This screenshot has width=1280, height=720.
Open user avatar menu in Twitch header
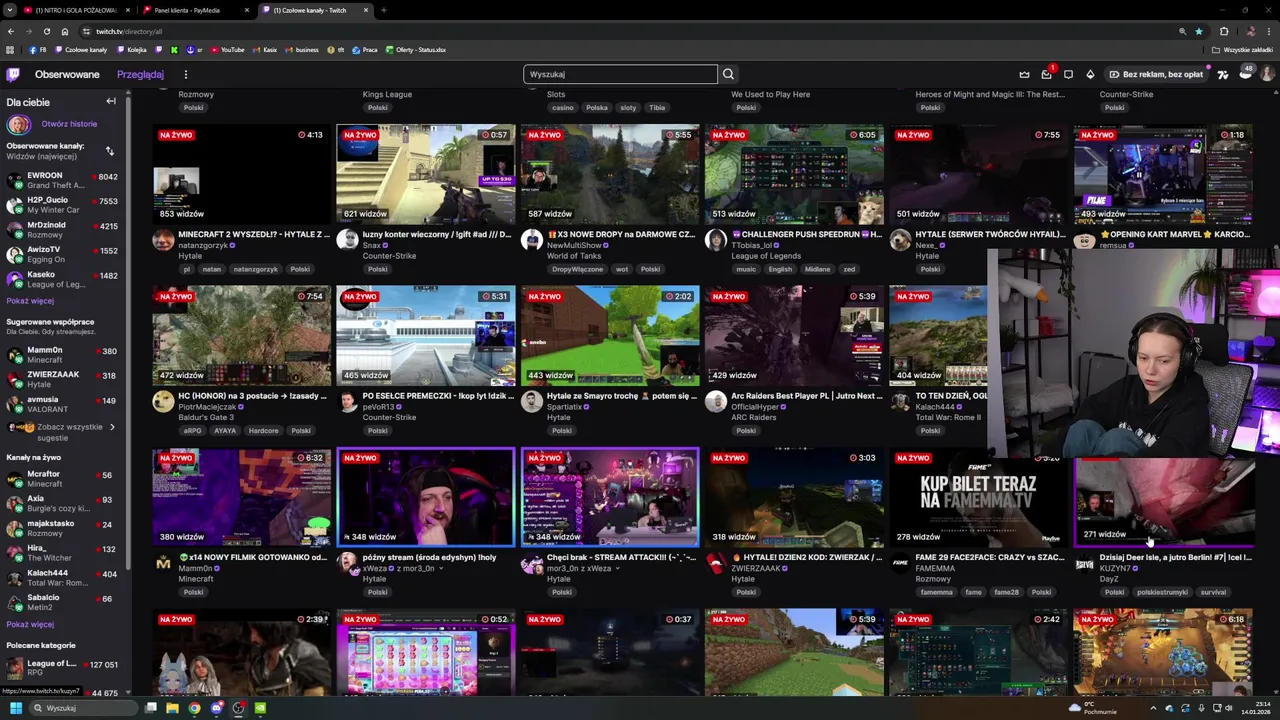(1267, 74)
